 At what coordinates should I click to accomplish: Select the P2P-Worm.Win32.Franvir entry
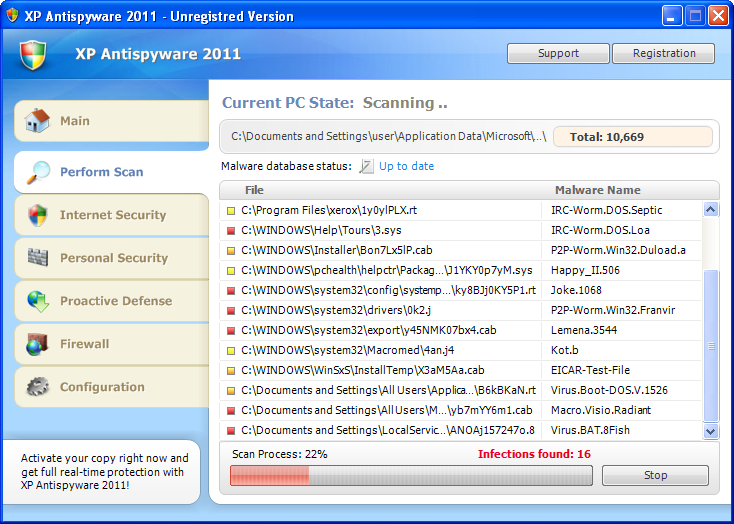point(613,310)
